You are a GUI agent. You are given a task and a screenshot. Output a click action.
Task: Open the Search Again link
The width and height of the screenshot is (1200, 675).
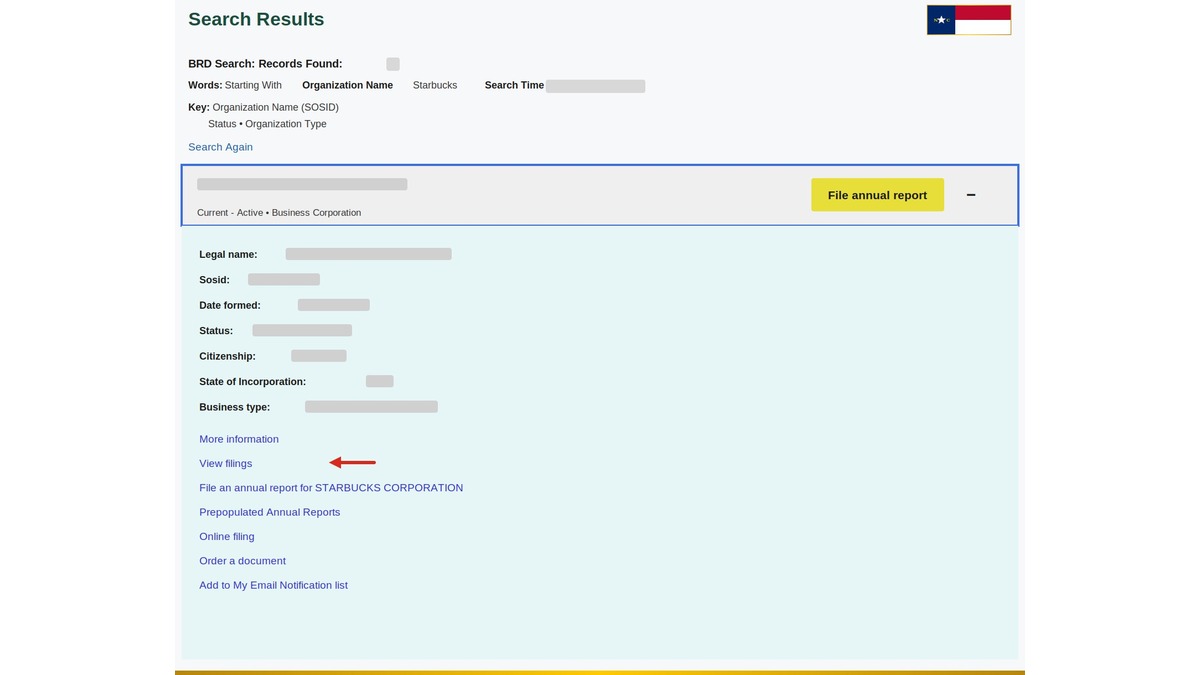click(x=220, y=147)
